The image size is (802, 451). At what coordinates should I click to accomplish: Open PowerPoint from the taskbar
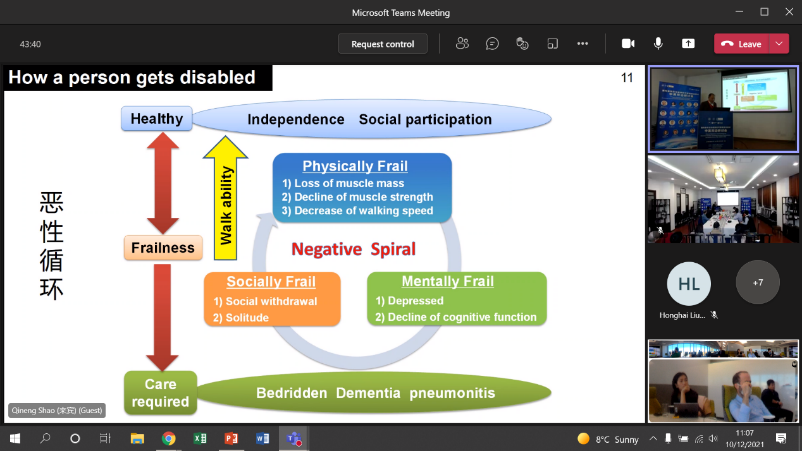pyautogui.click(x=231, y=438)
